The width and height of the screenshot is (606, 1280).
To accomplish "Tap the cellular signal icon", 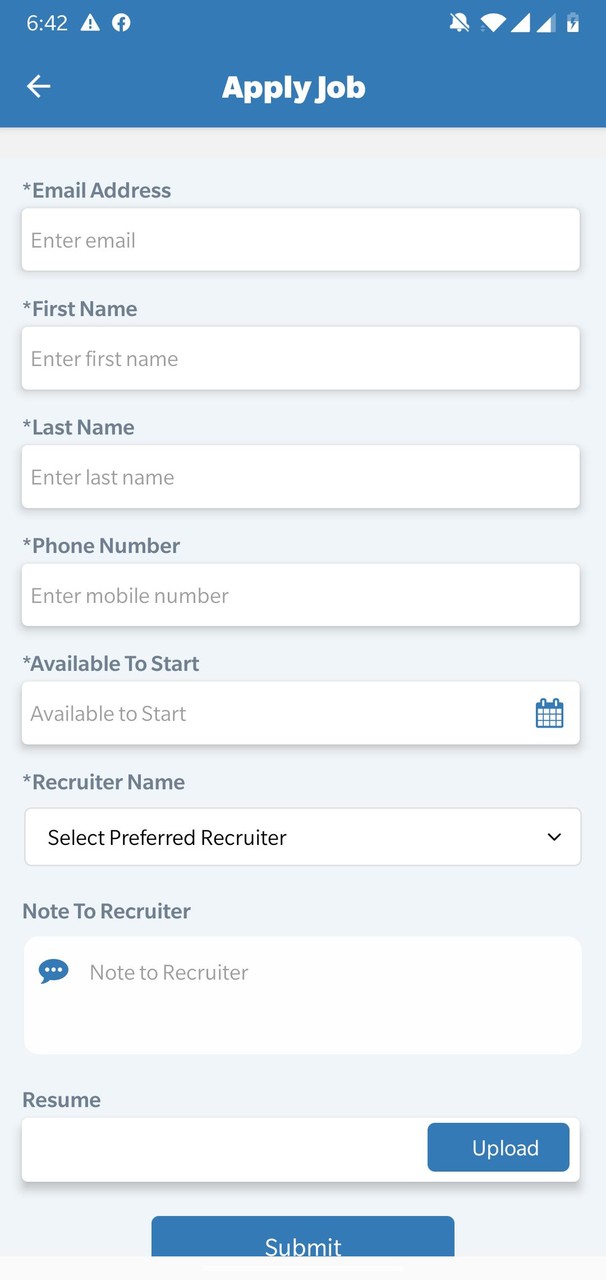I will coord(523,22).
